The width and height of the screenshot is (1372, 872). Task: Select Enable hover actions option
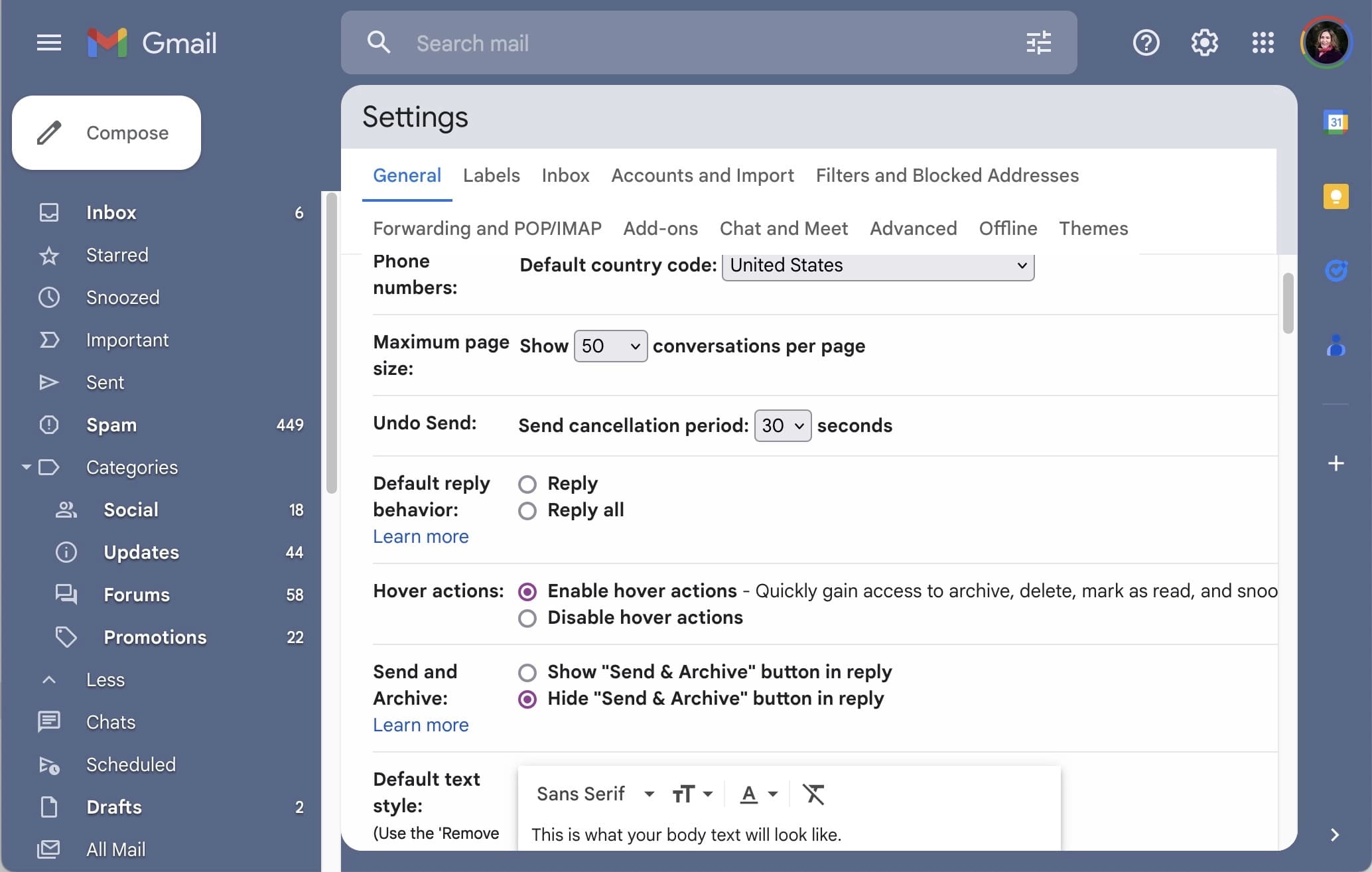tap(527, 591)
